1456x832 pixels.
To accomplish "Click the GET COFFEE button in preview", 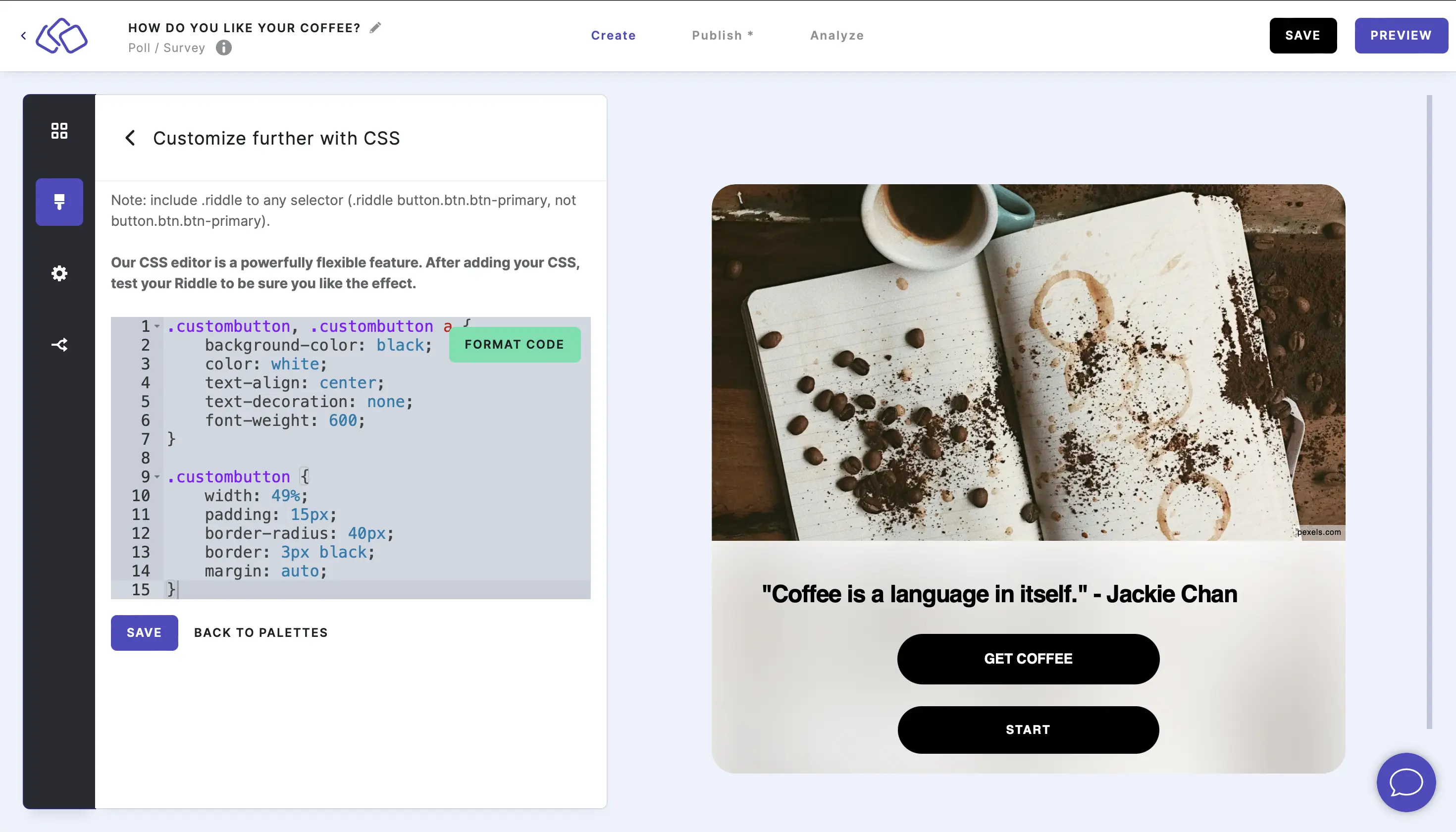I will point(1028,658).
